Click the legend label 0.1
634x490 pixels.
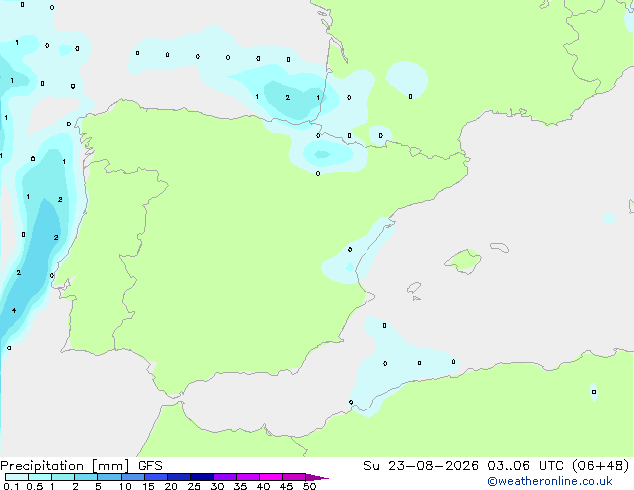point(11,486)
